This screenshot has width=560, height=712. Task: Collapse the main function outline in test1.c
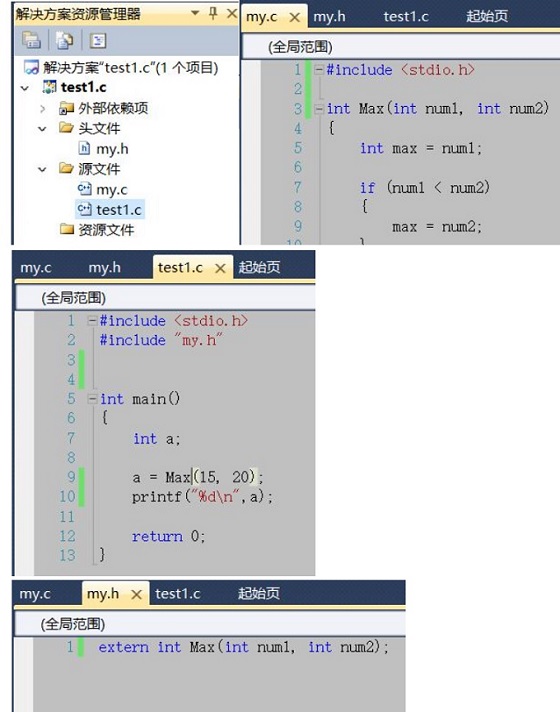point(92,399)
